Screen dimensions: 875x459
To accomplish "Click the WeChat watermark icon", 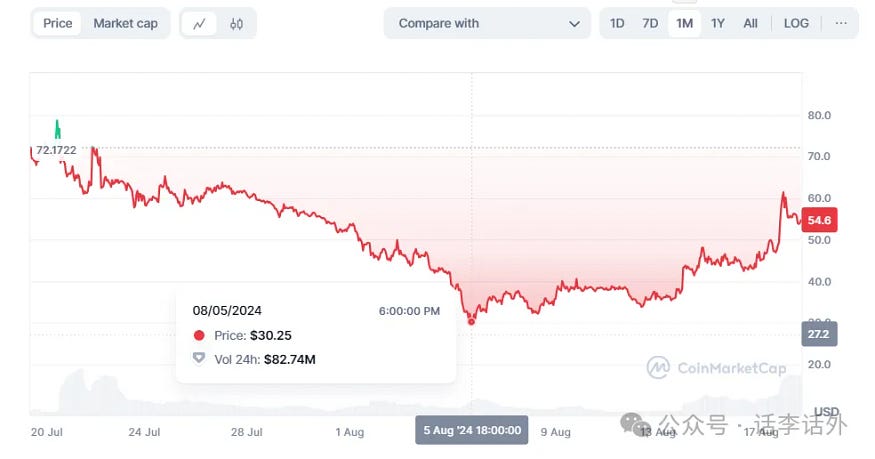I will pos(634,425).
